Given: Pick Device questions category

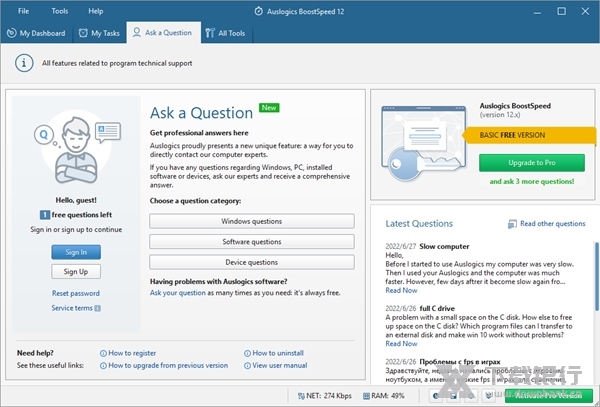Looking at the screenshot, I should click(251, 262).
